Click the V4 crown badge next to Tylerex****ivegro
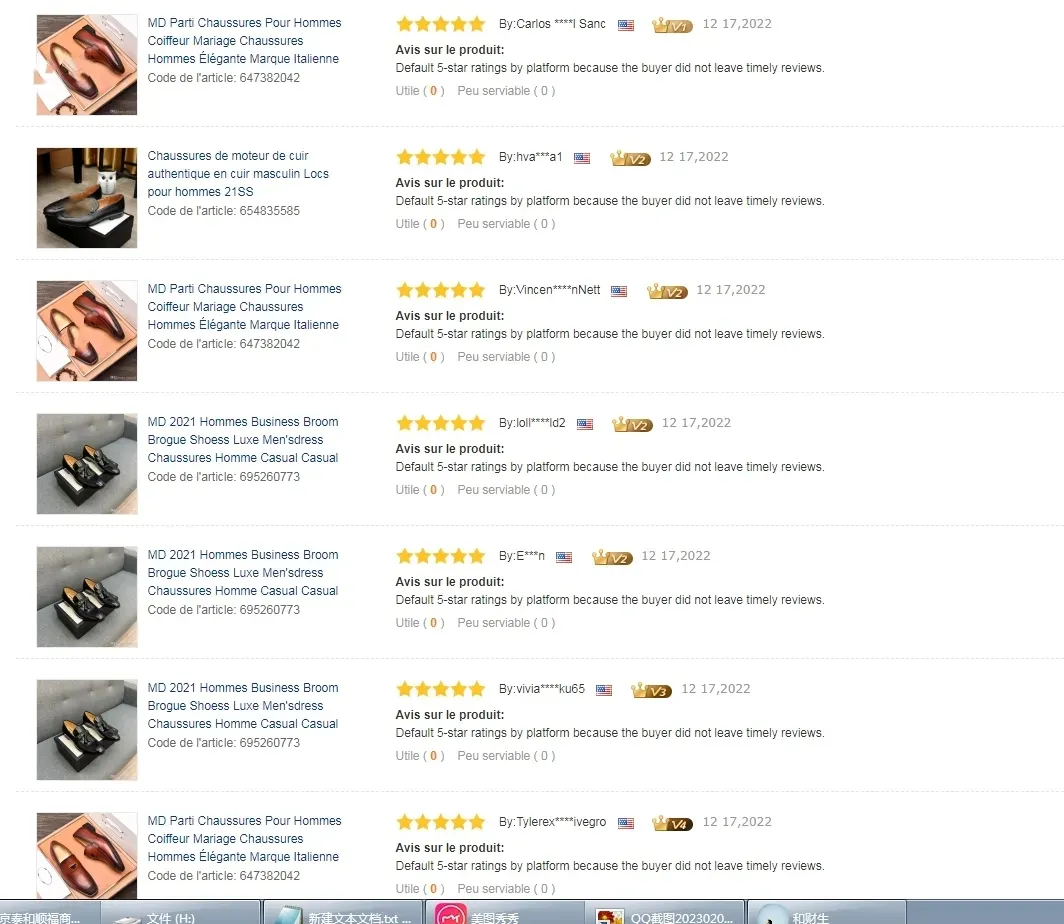 click(672, 823)
